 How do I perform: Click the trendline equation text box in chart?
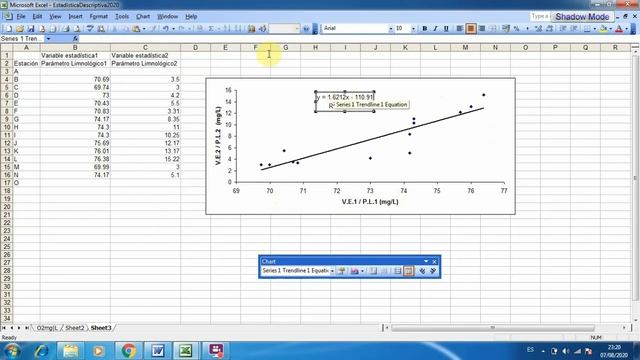click(x=345, y=101)
